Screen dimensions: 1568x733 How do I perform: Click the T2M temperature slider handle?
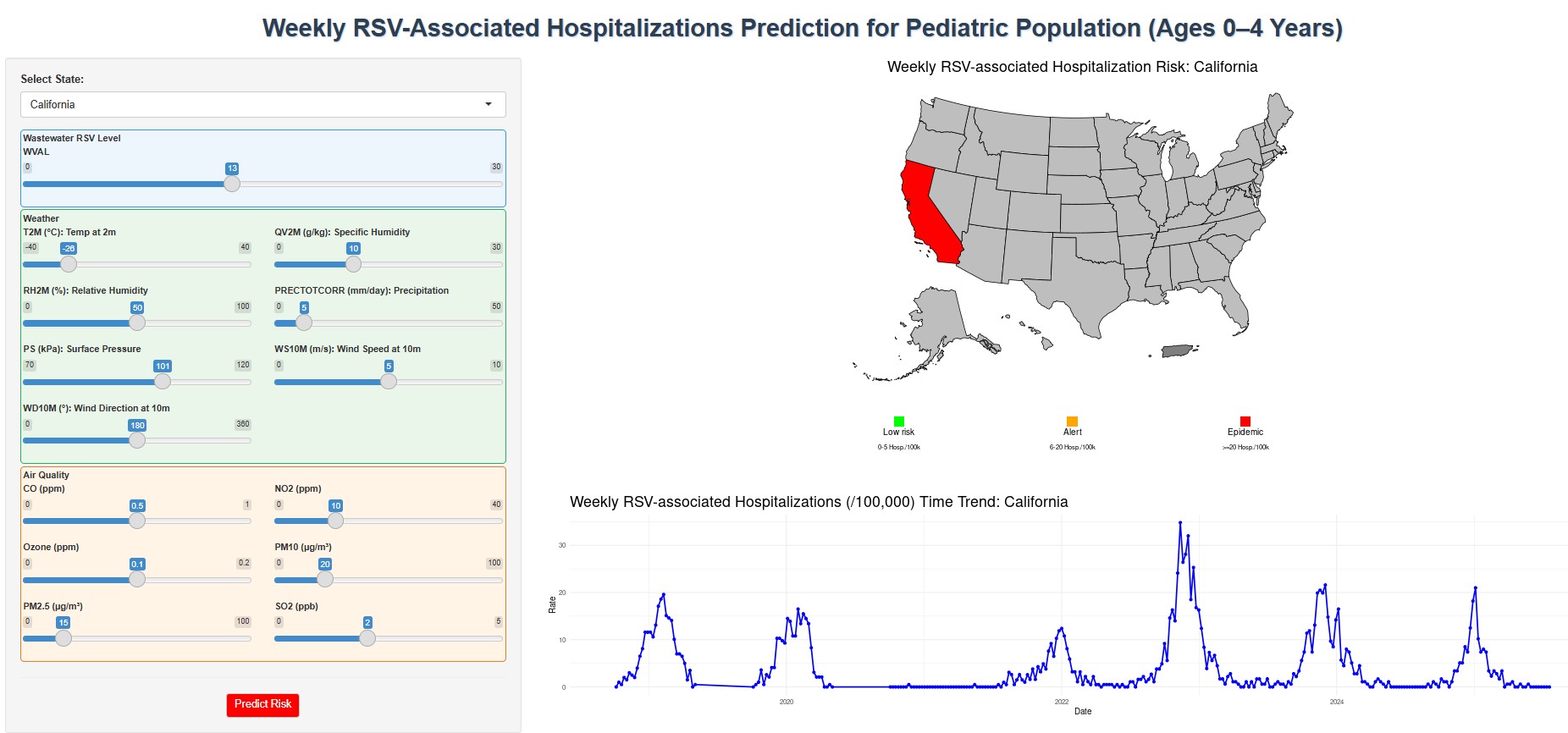[x=69, y=264]
